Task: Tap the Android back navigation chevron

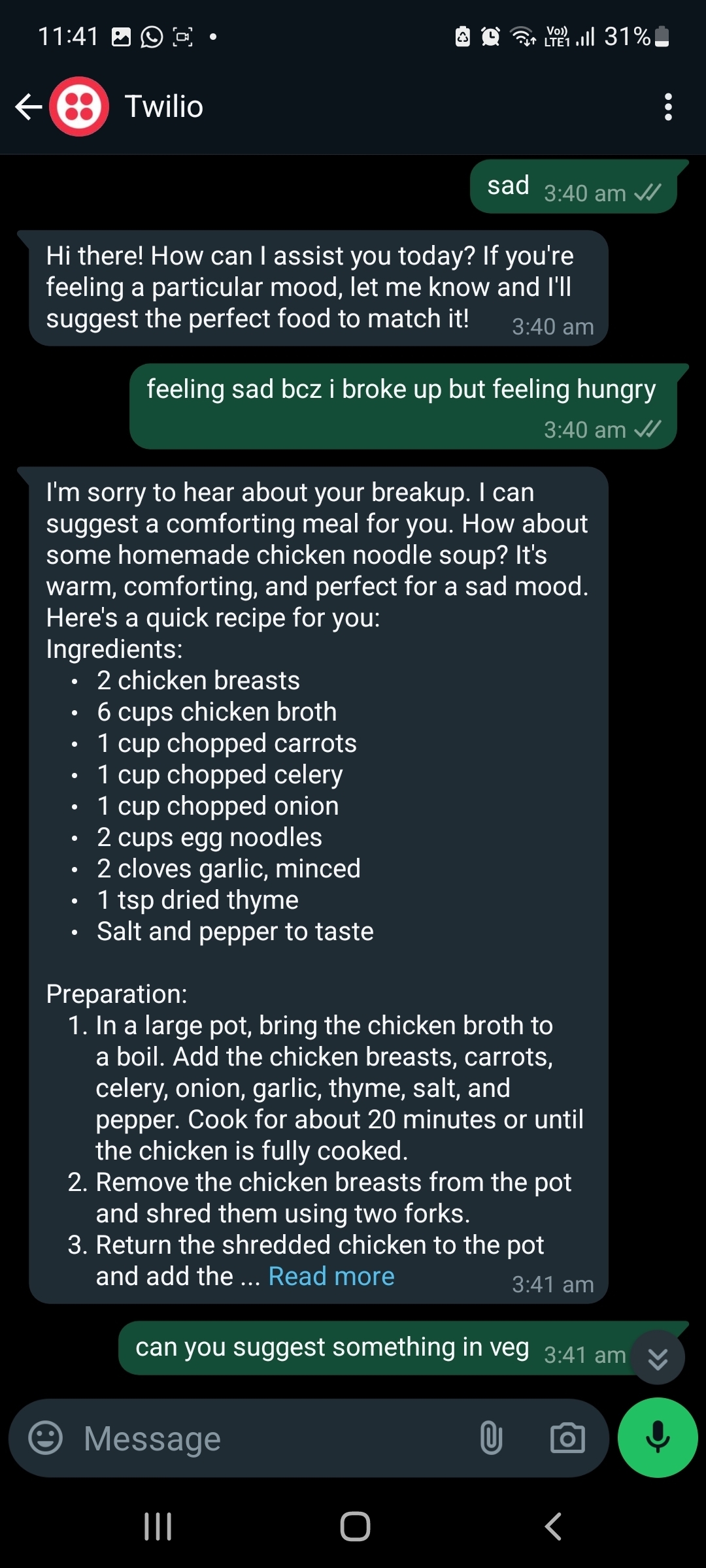Action: [553, 1527]
